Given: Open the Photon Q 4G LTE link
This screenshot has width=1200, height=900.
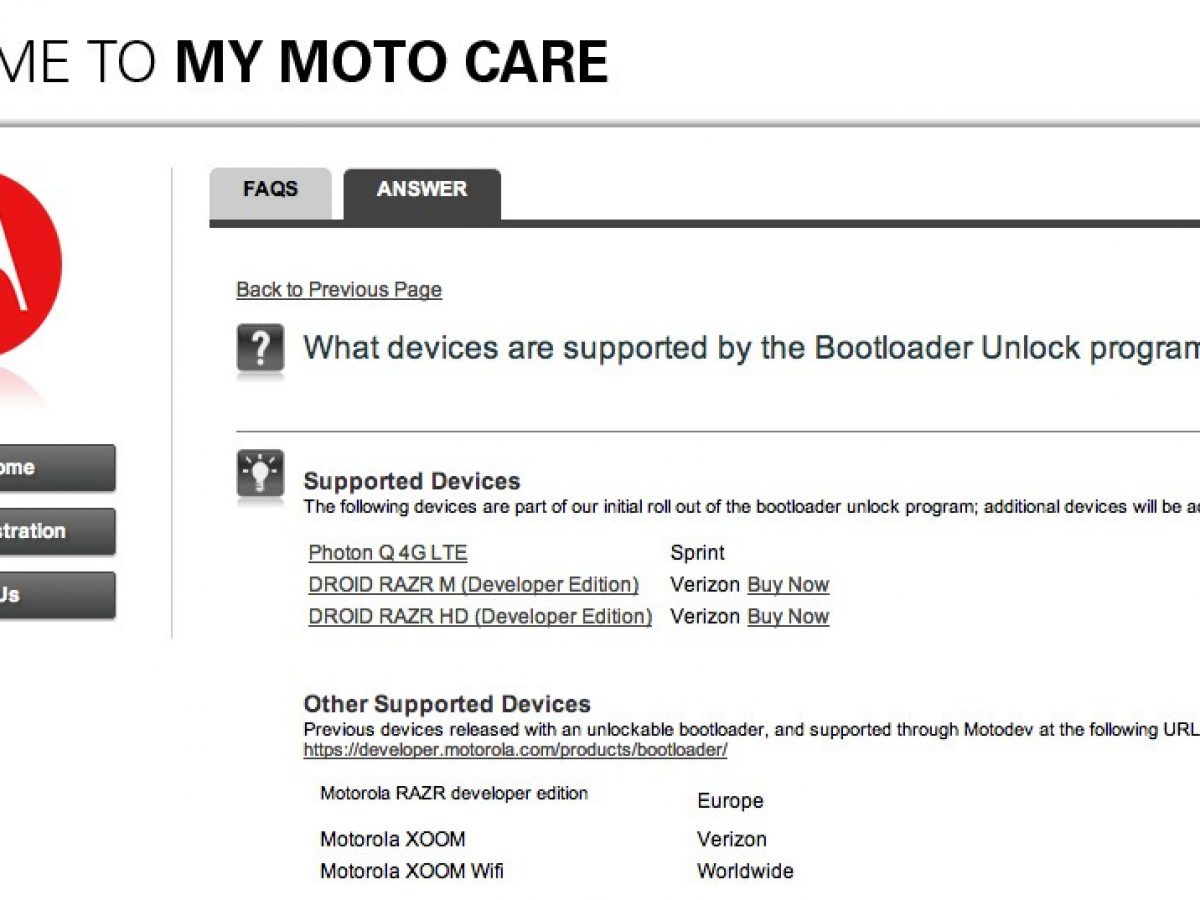Looking at the screenshot, I should point(388,553).
